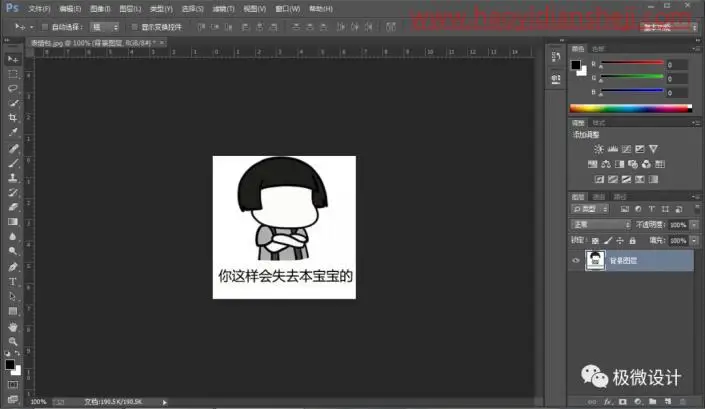Screen dimensions: 705x409
Task: Select the 背景图层 layer thumbnail
Action: [595, 260]
